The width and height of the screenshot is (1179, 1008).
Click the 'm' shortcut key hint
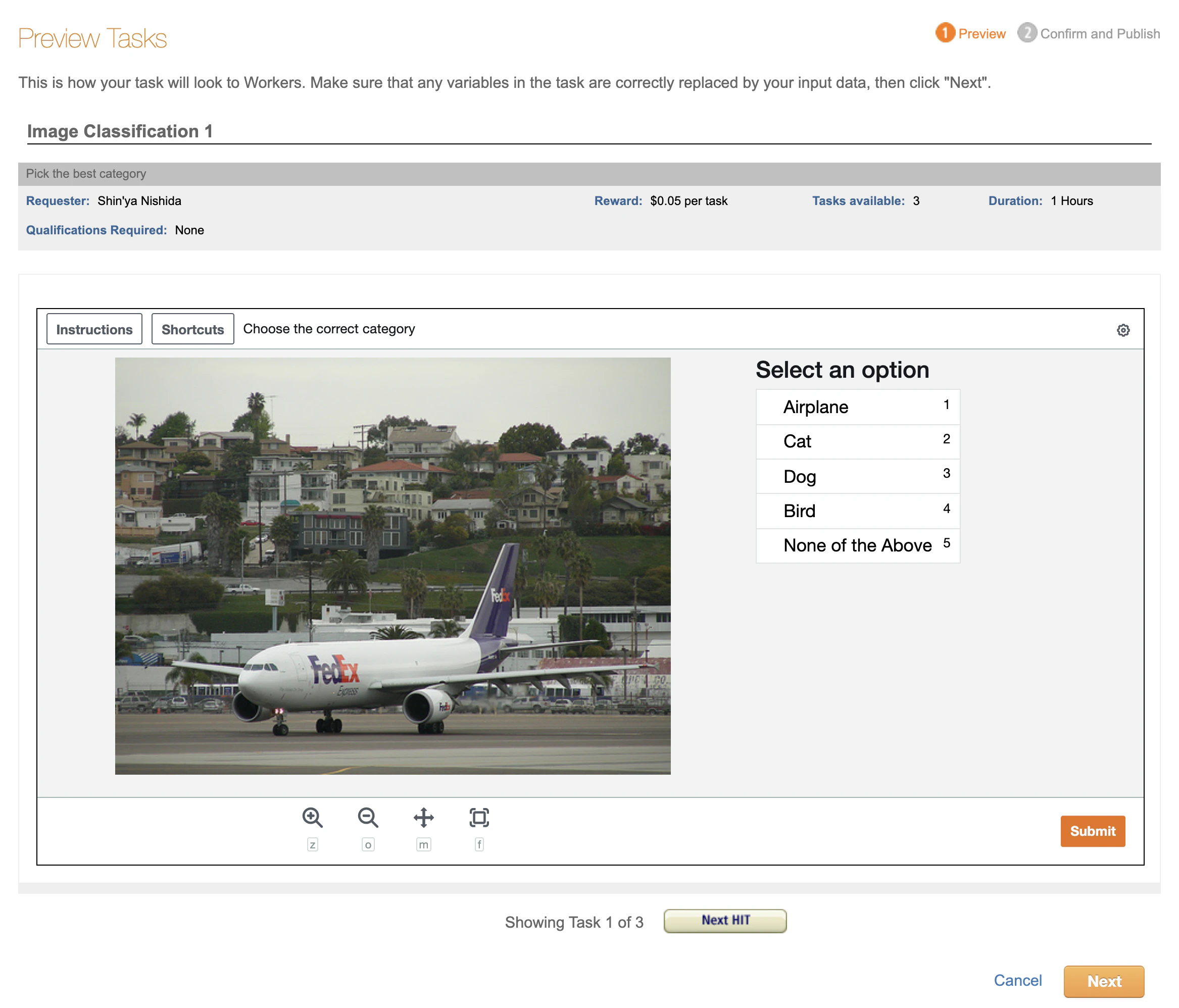tap(423, 844)
